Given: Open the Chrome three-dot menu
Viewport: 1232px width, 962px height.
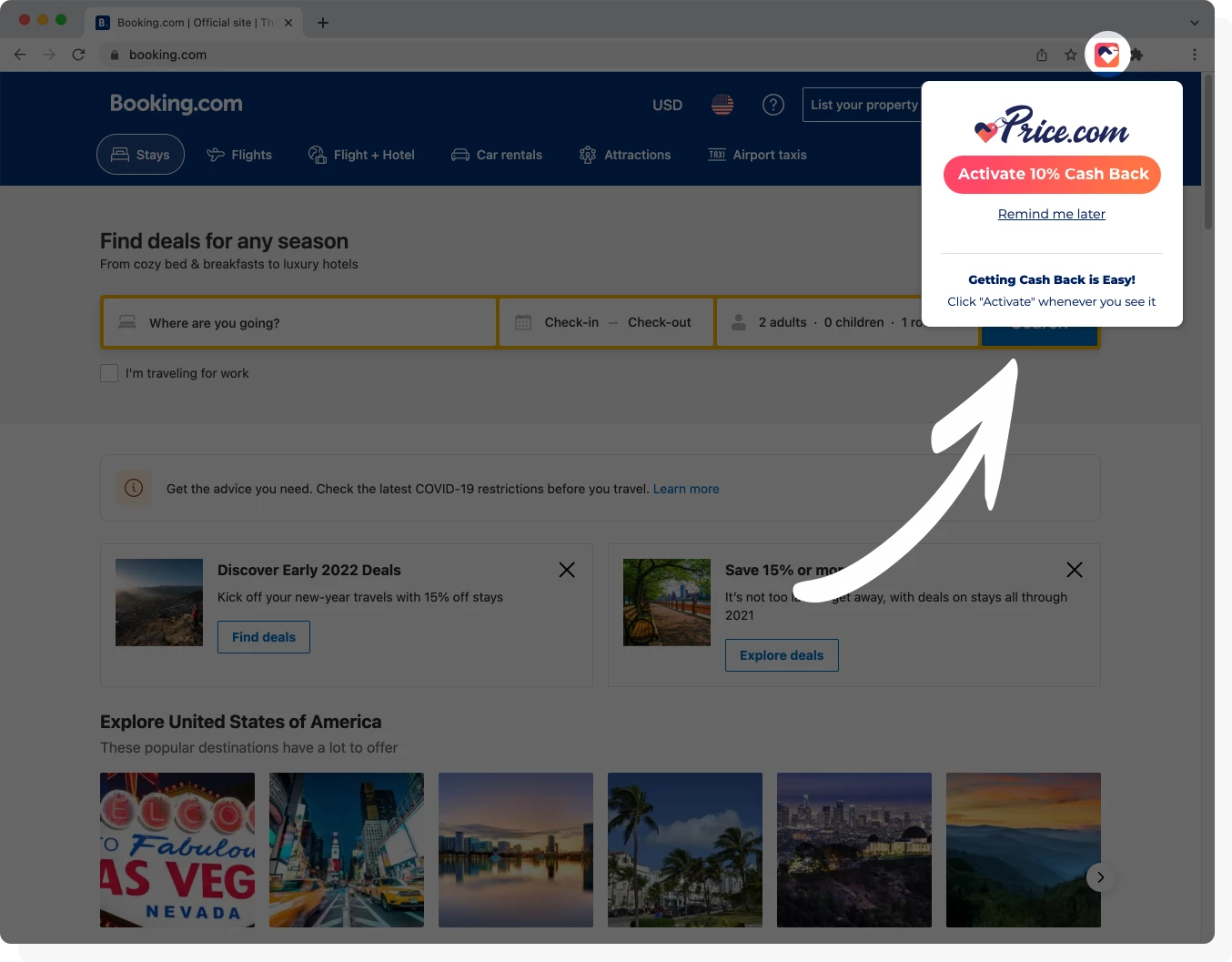Looking at the screenshot, I should 1195,55.
